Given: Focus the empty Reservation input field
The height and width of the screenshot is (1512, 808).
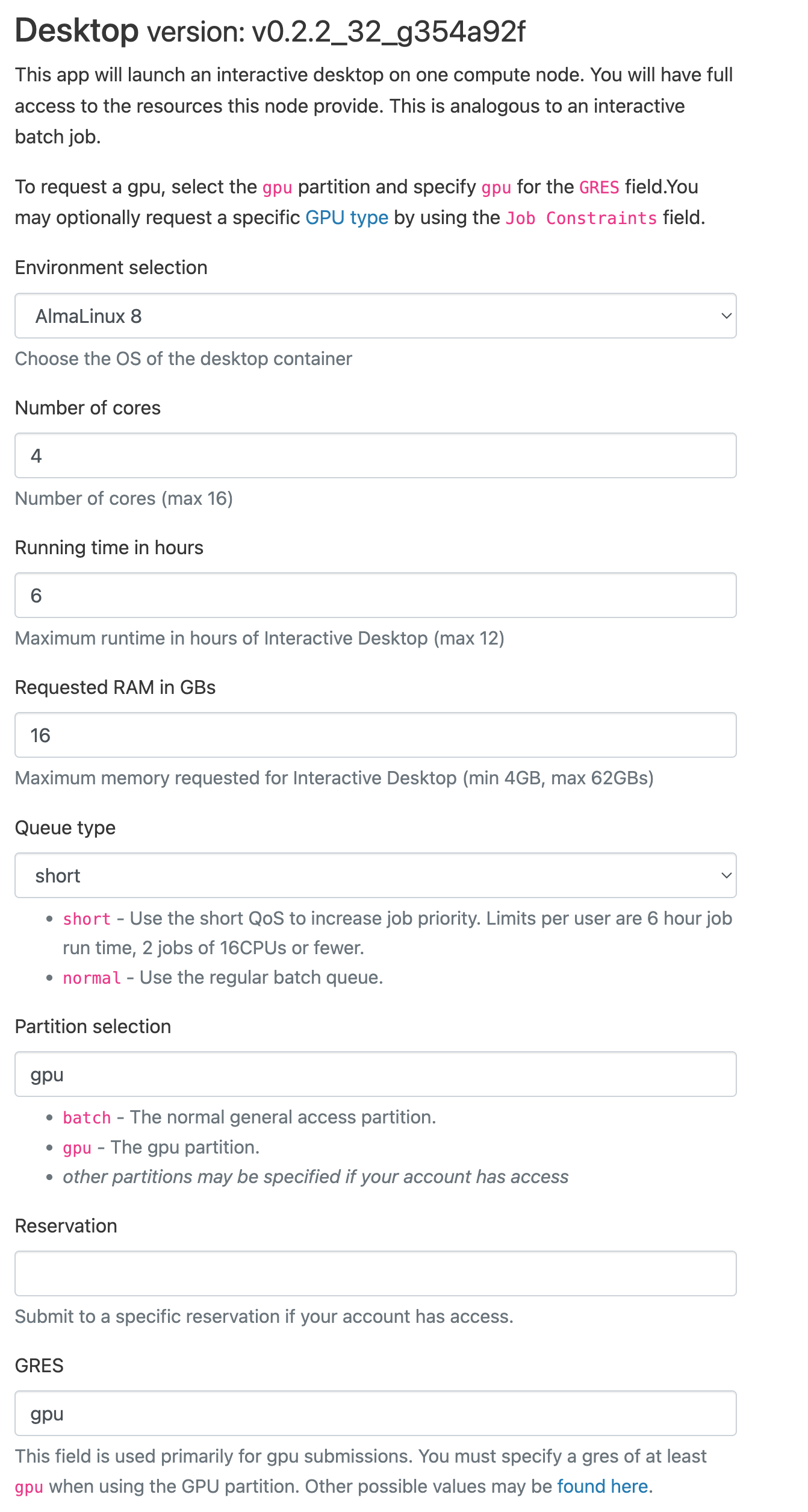Looking at the screenshot, I should pos(375,1273).
